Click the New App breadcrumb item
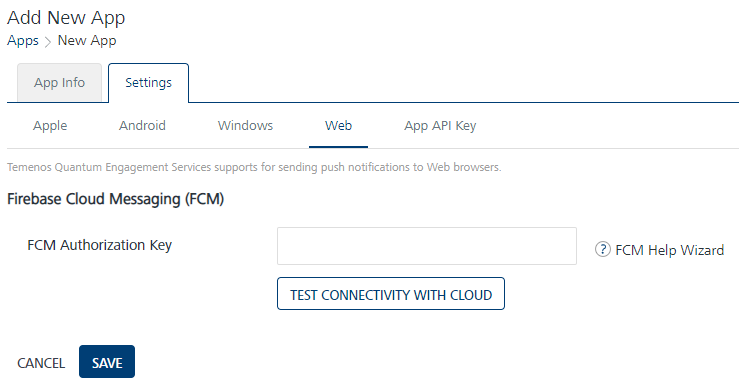This screenshot has width=739, height=392. click(87, 41)
